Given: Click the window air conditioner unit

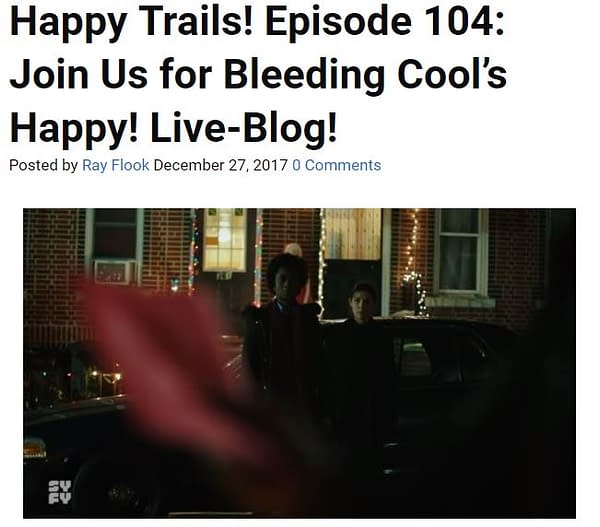Looking at the screenshot, I should 114,272.
